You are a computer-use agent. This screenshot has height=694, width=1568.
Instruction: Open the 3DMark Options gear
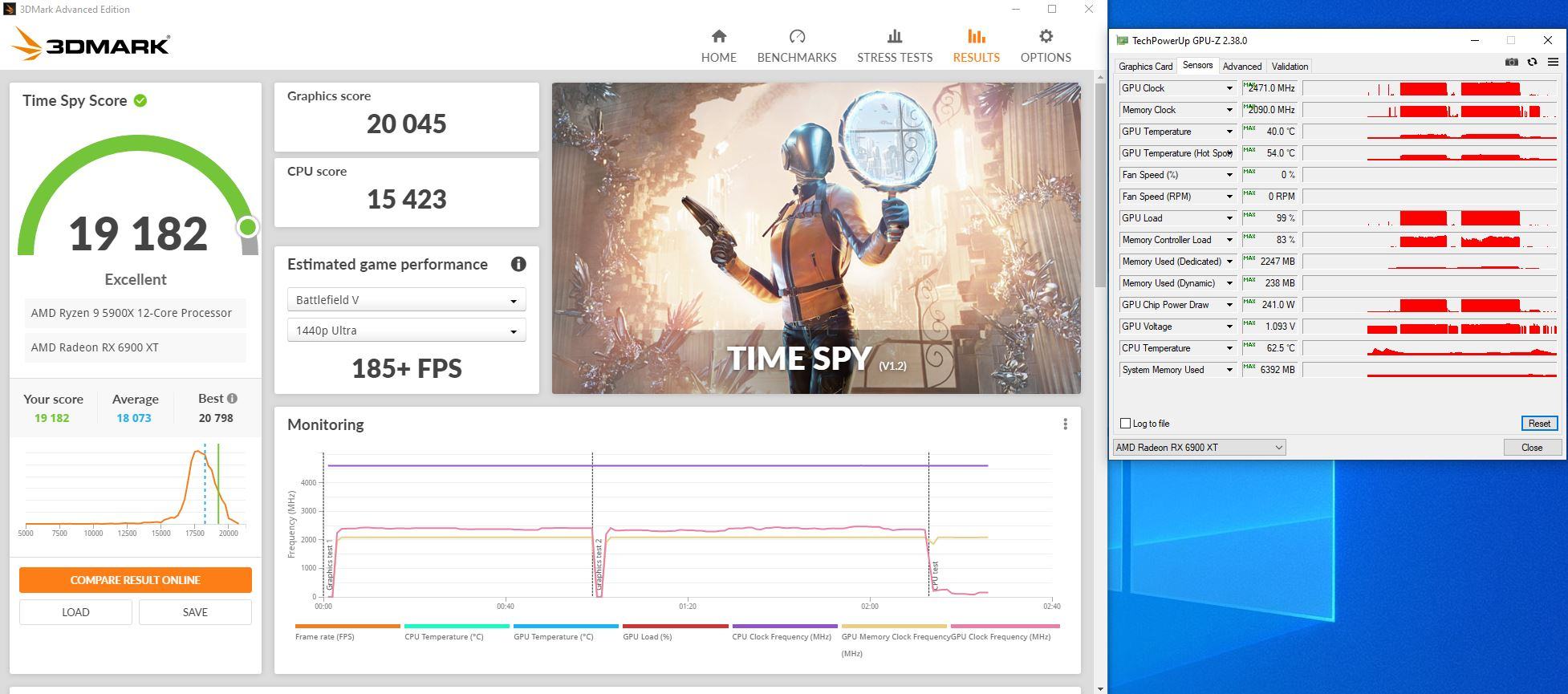1046,46
